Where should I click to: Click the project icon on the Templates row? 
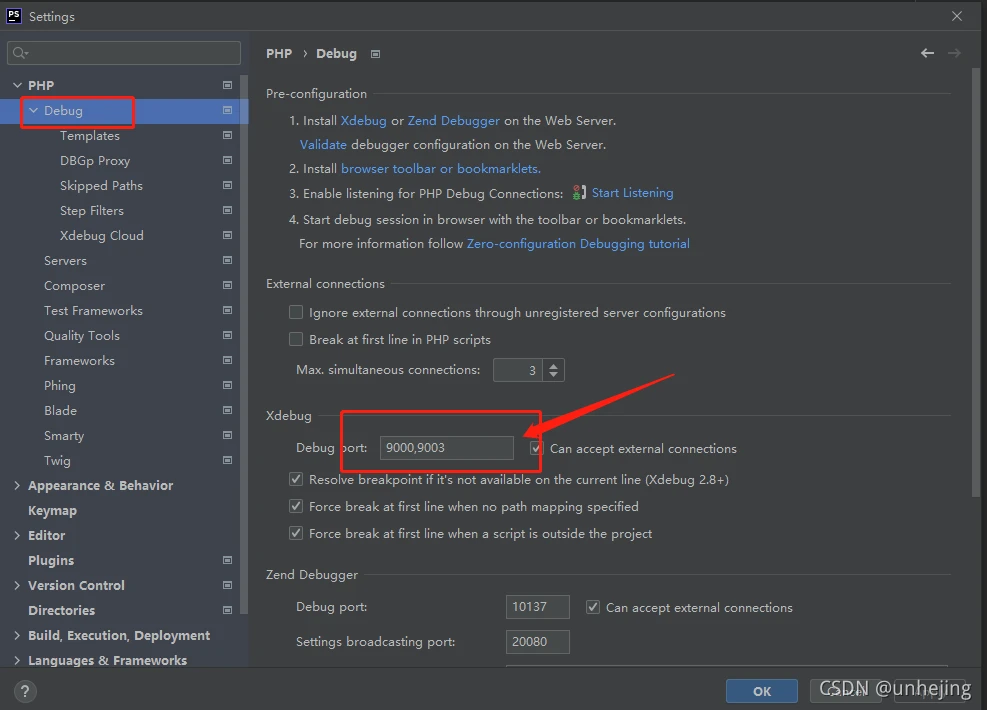pos(227,135)
